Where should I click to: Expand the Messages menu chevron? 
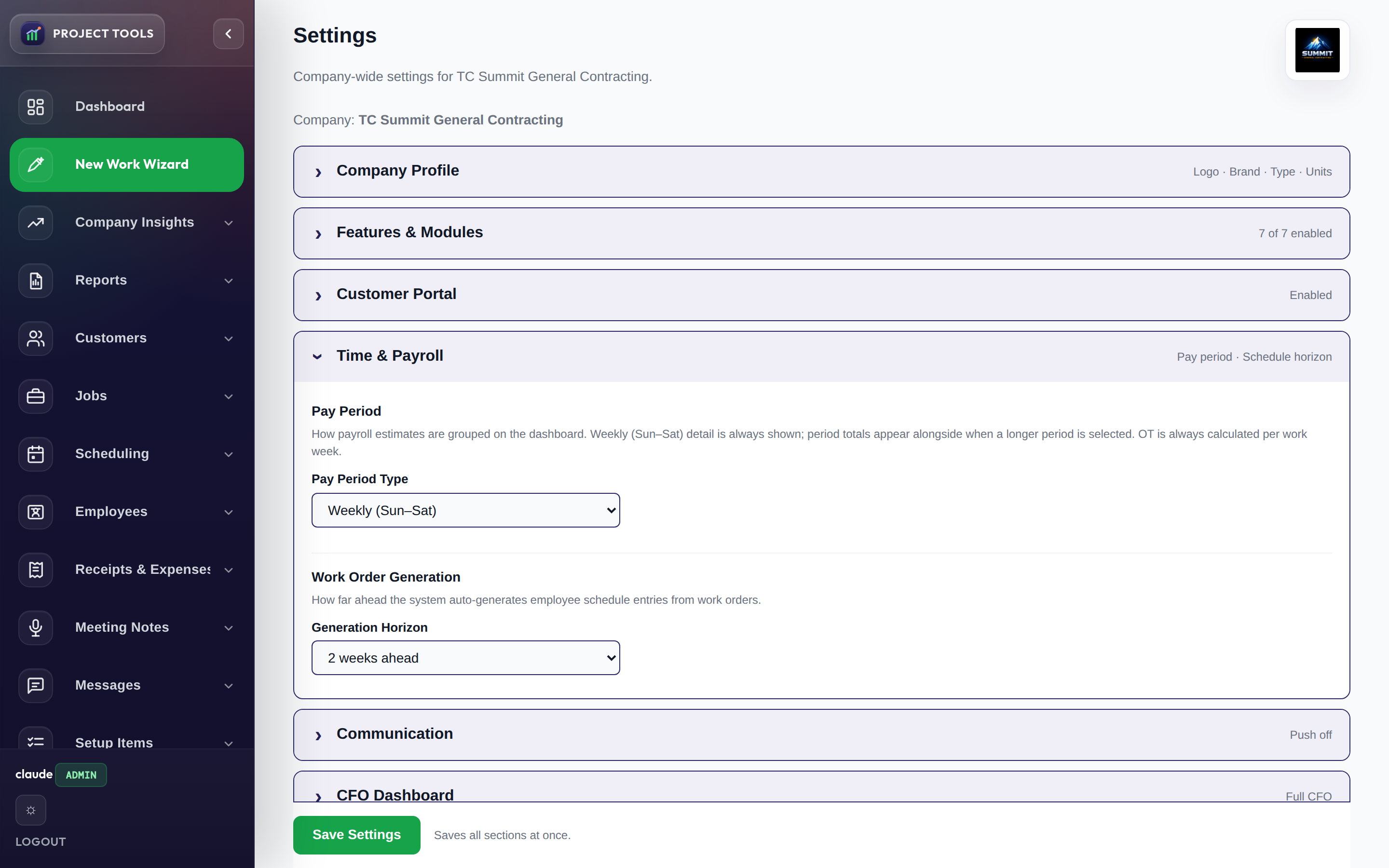pyautogui.click(x=229, y=686)
